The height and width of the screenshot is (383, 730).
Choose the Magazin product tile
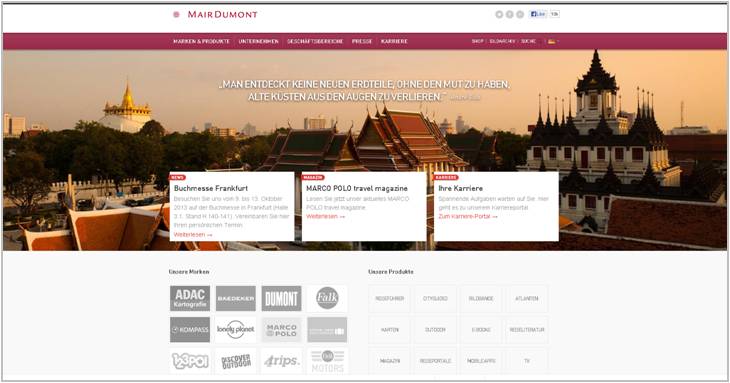(390, 361)
